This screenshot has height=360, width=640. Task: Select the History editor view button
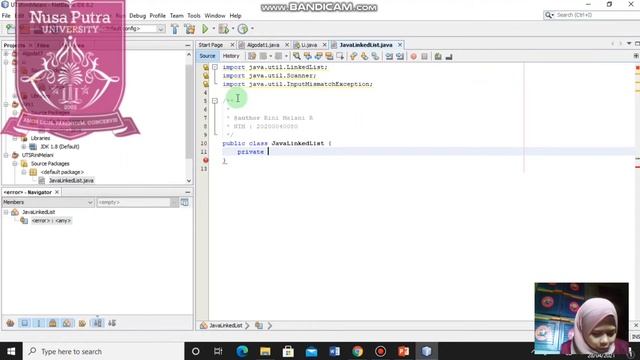click(x=231, y=56)
